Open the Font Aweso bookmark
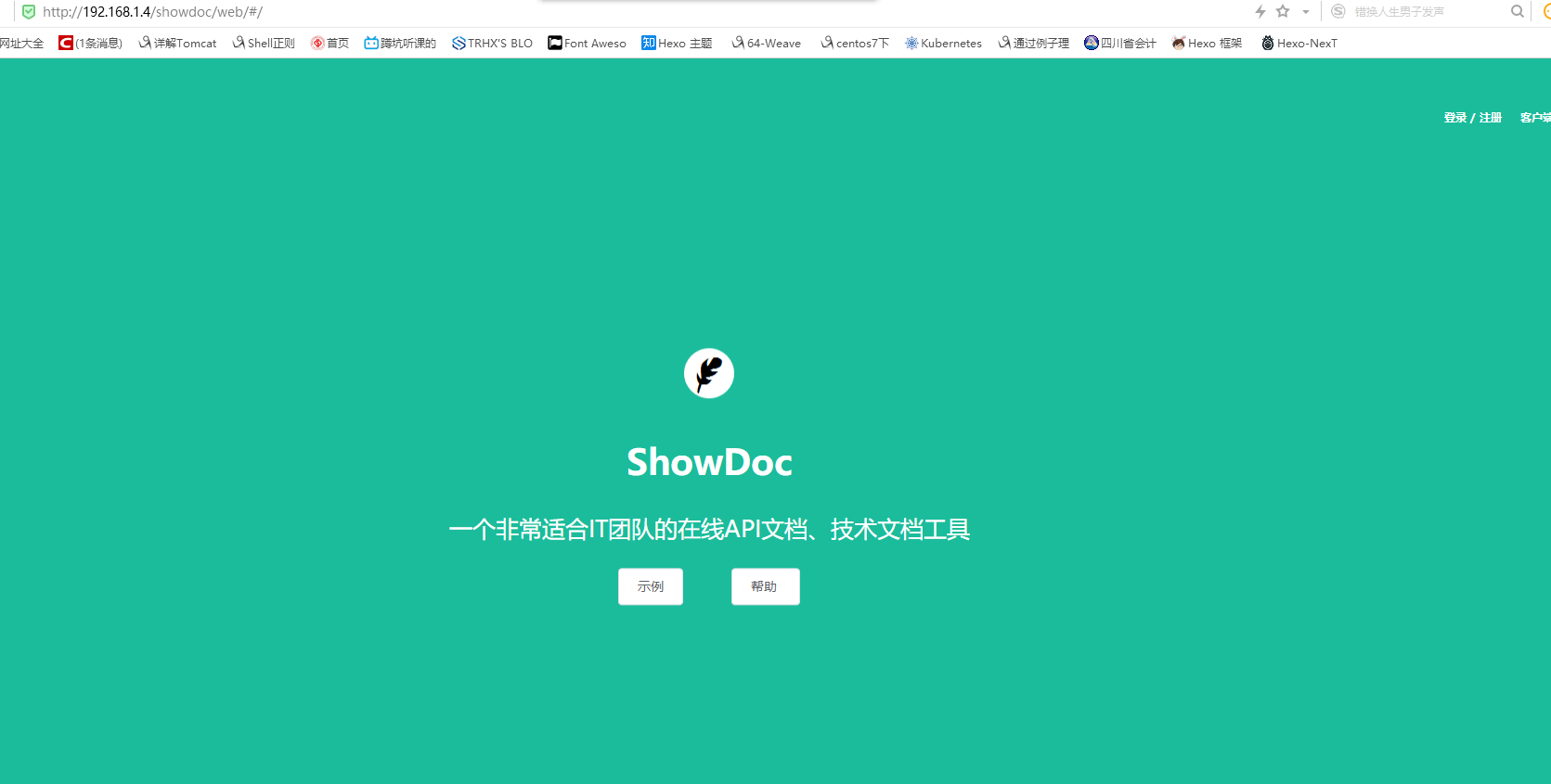 [x=587, y=43]
